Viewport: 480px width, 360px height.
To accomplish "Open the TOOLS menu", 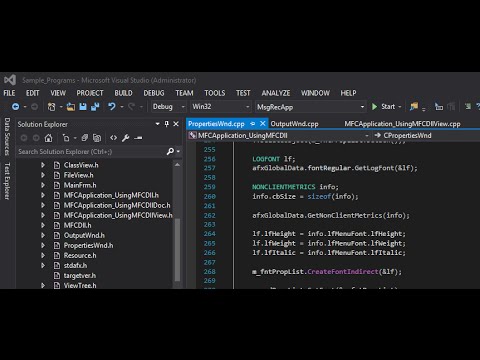I will pyautogui.click(x=215, y=93).
